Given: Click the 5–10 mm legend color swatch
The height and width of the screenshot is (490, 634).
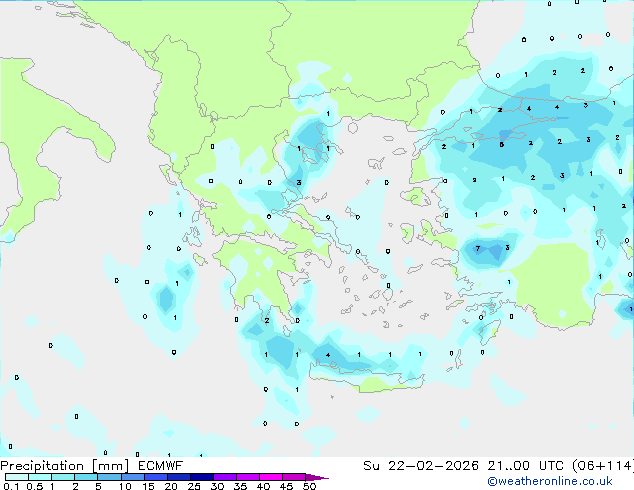Looking at the screenshot, I should 109,477.
